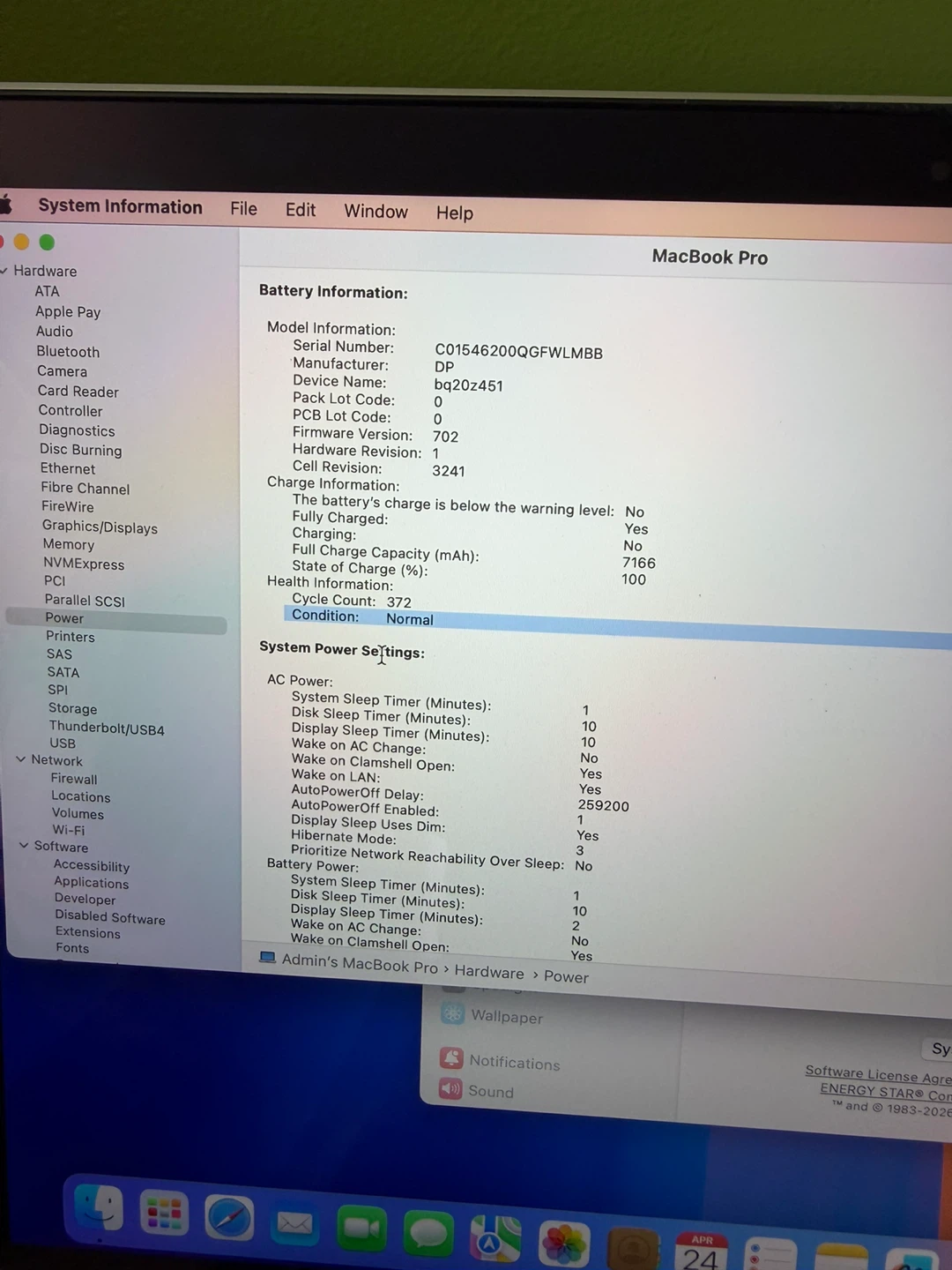Viewport: 952px width, 1270px height.
Task: Open the System Information app menu
Action: [120, 206]
